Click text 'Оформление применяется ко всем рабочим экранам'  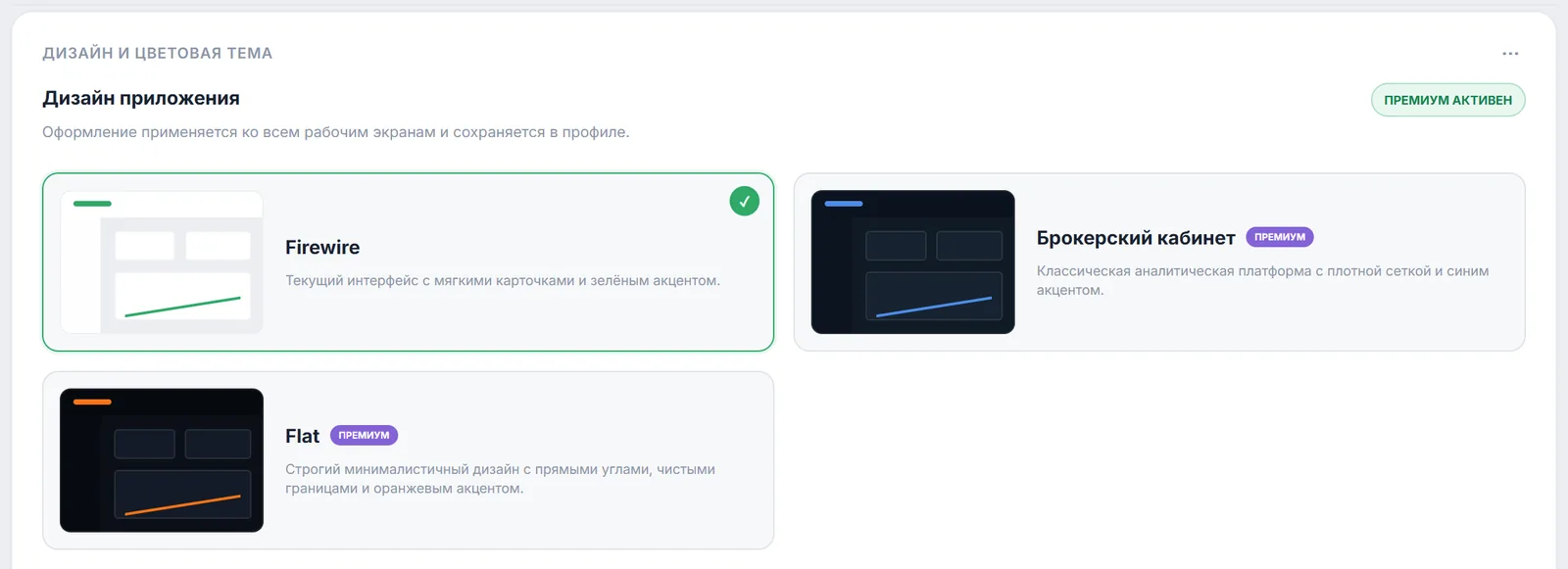click(239, 132)
